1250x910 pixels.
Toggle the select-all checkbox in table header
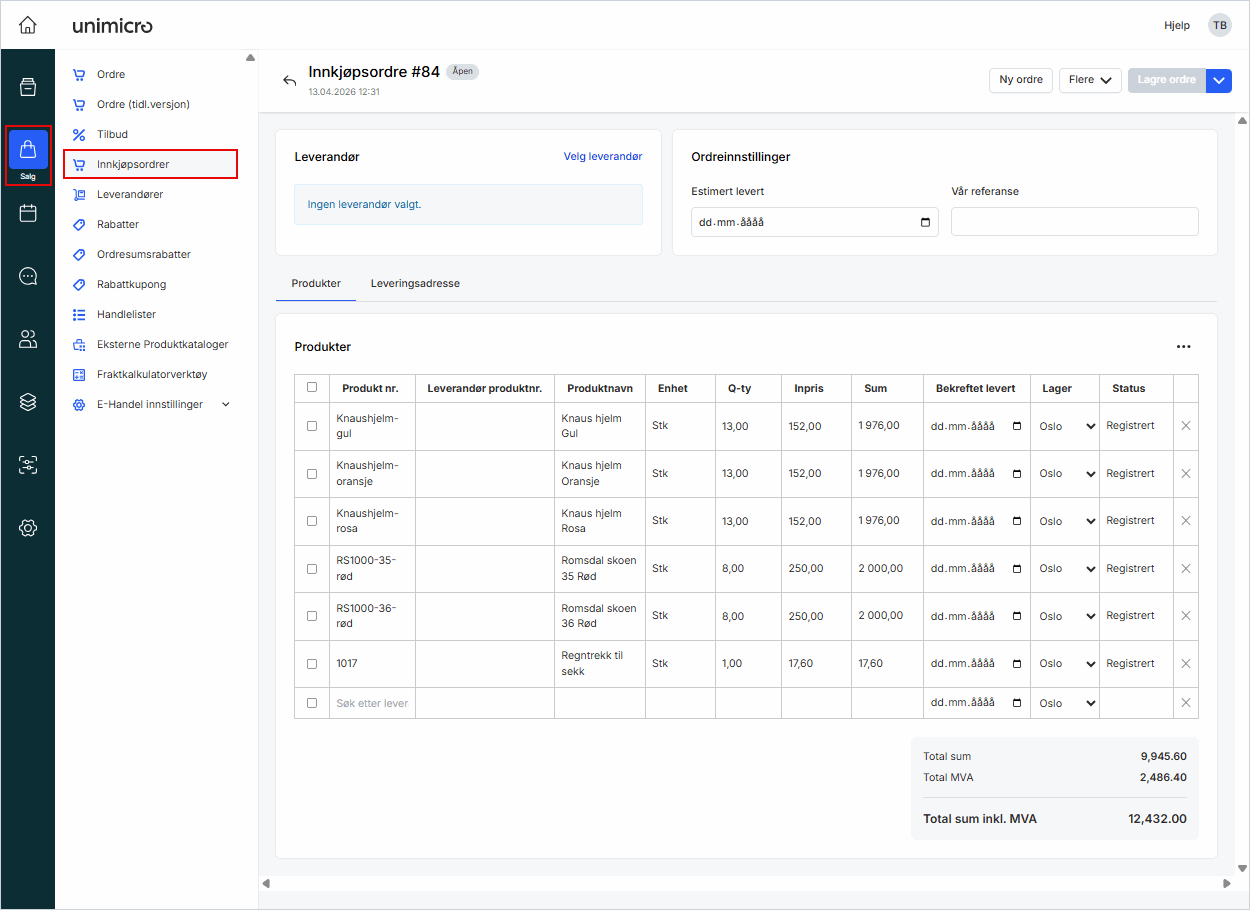point(312,388)
